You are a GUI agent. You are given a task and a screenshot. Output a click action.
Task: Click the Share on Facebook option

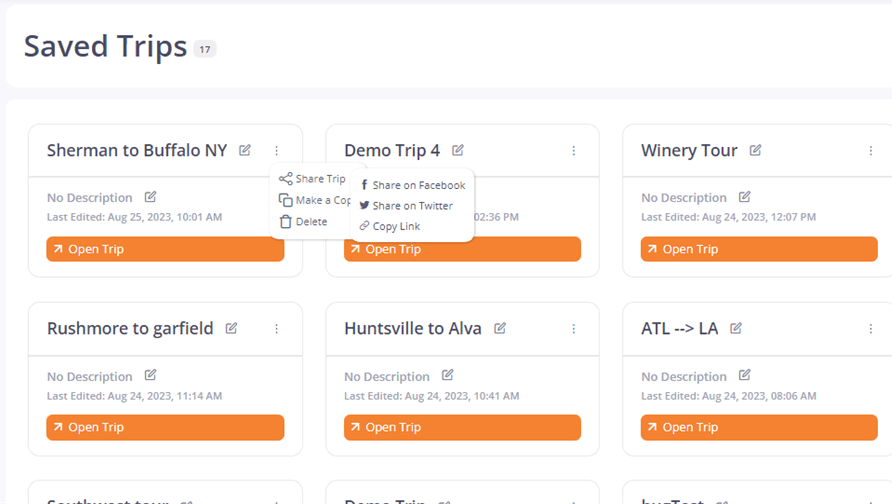point(413,185)
